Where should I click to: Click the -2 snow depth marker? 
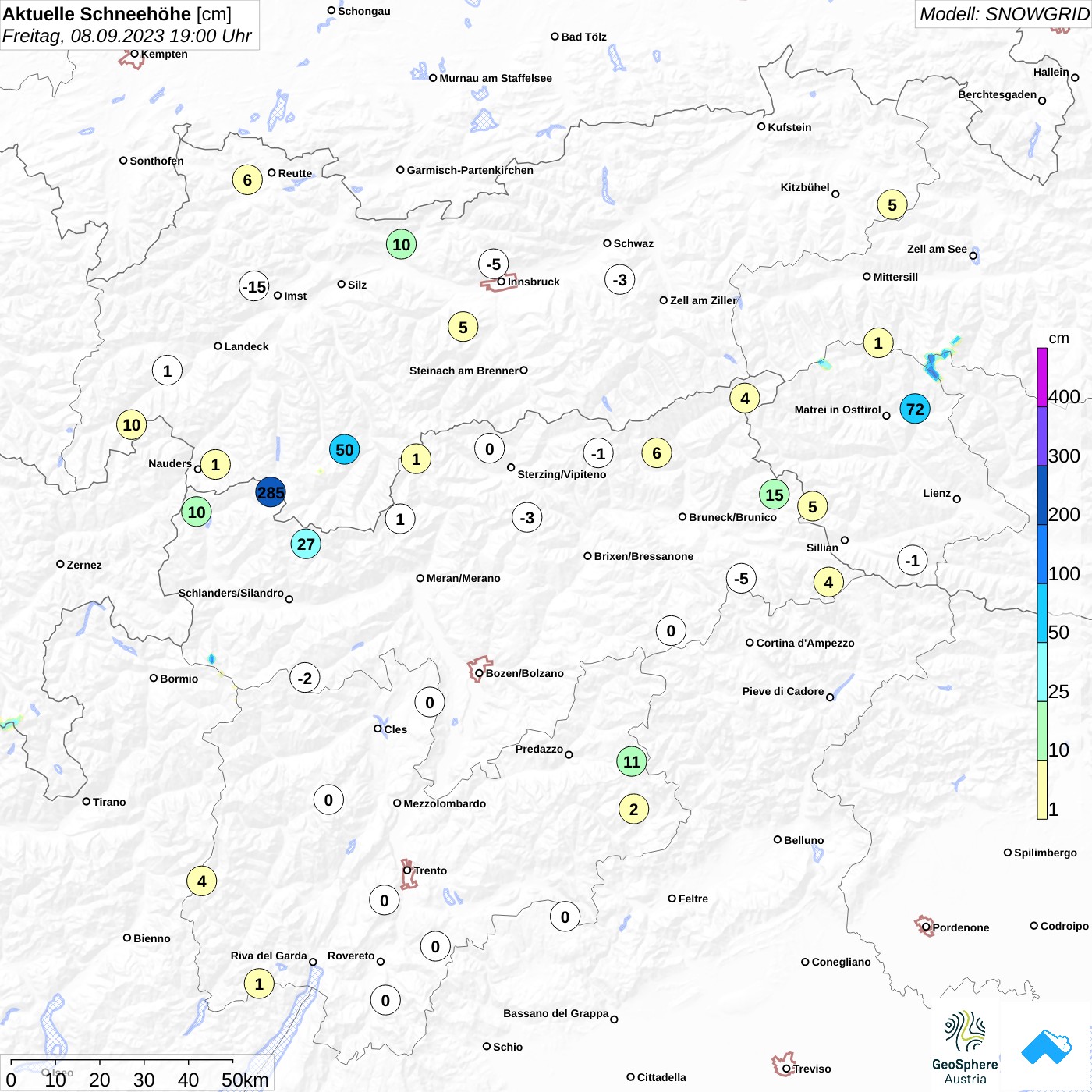tap(304, 678)
